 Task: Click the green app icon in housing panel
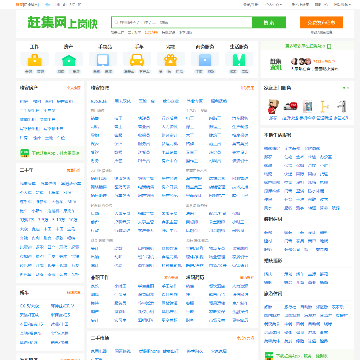click(x=25, y=153)
